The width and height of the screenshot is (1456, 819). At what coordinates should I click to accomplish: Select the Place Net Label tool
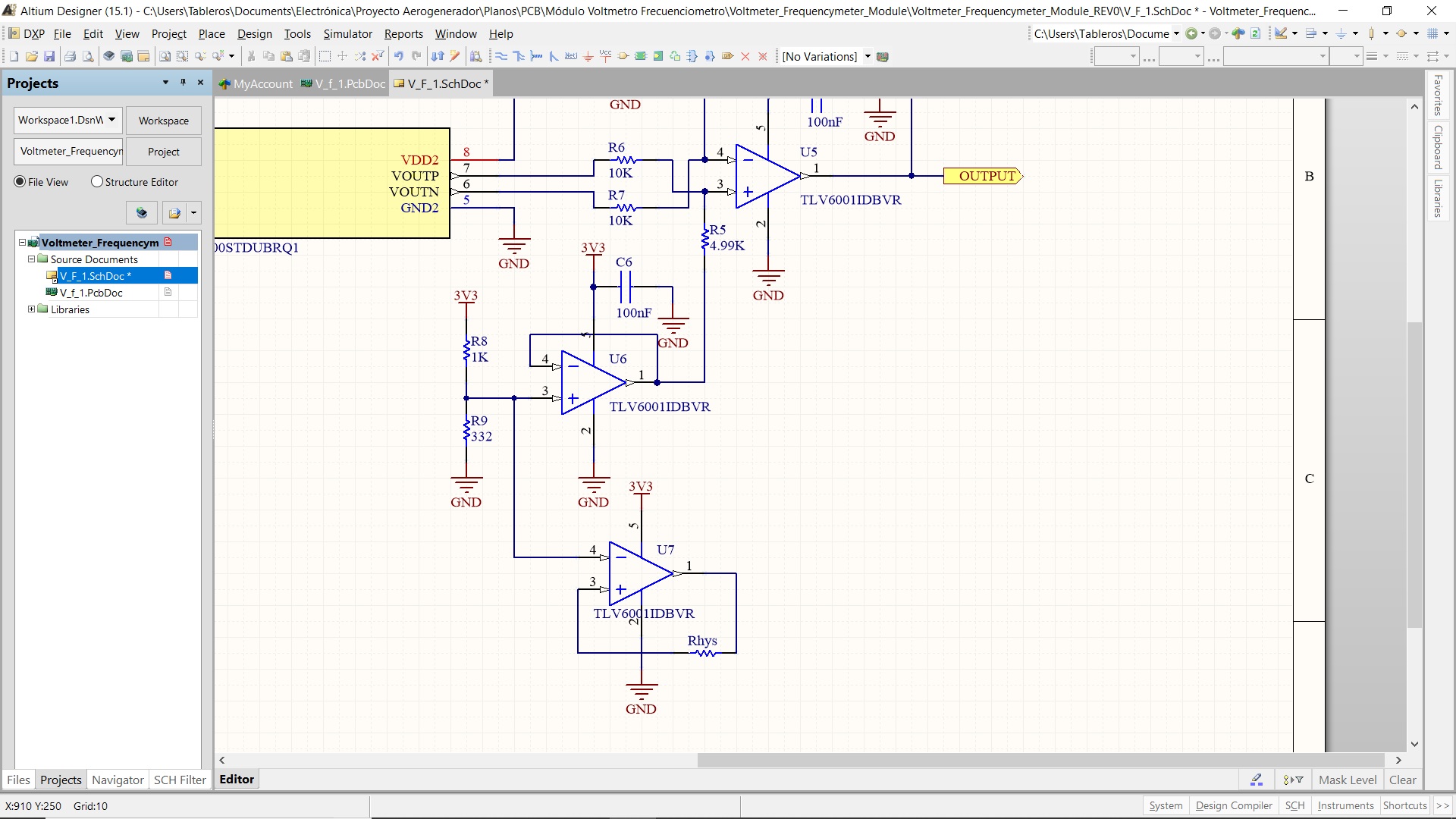click(x=571, y=56)
